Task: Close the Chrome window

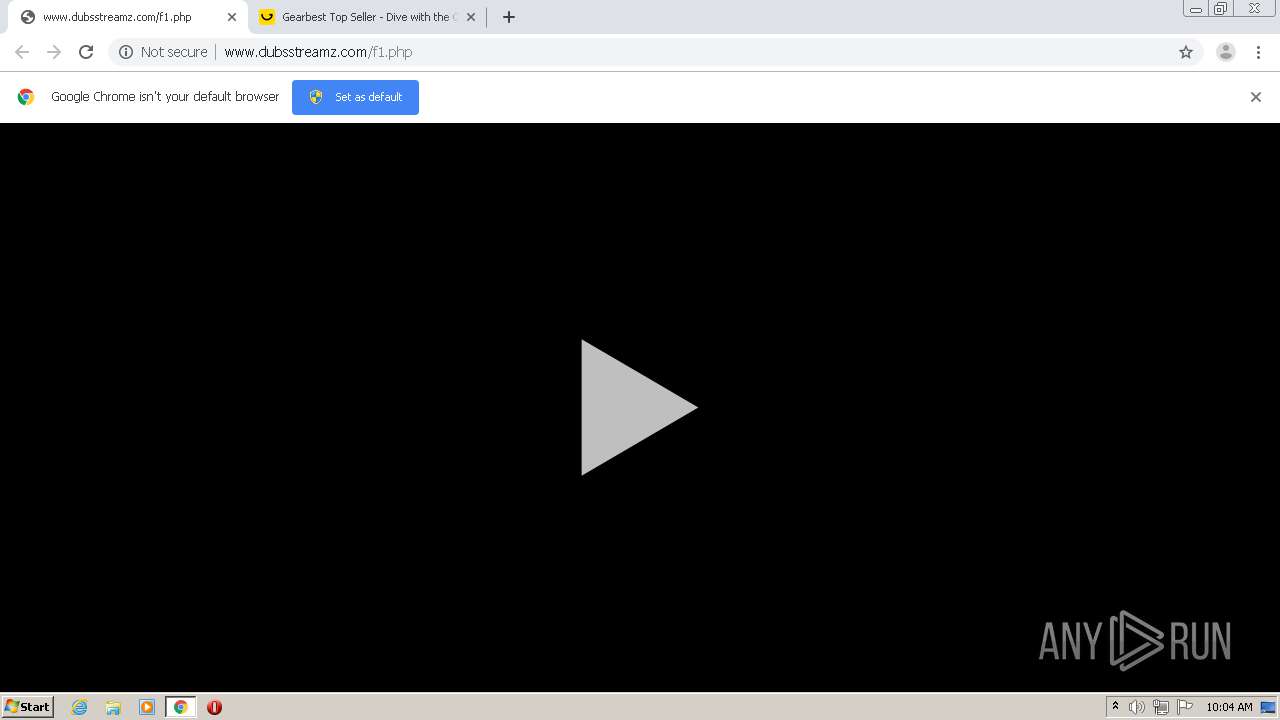Action: 1254,9
